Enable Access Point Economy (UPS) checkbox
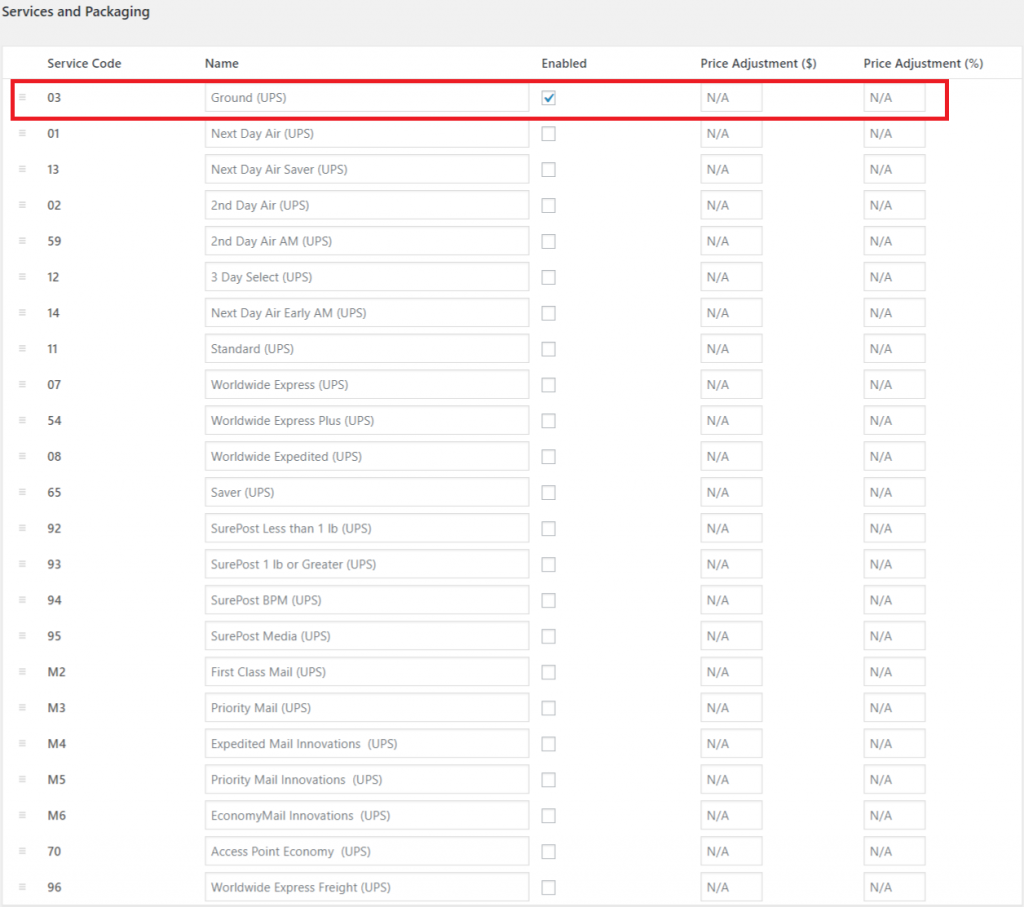 coord(549,852)
